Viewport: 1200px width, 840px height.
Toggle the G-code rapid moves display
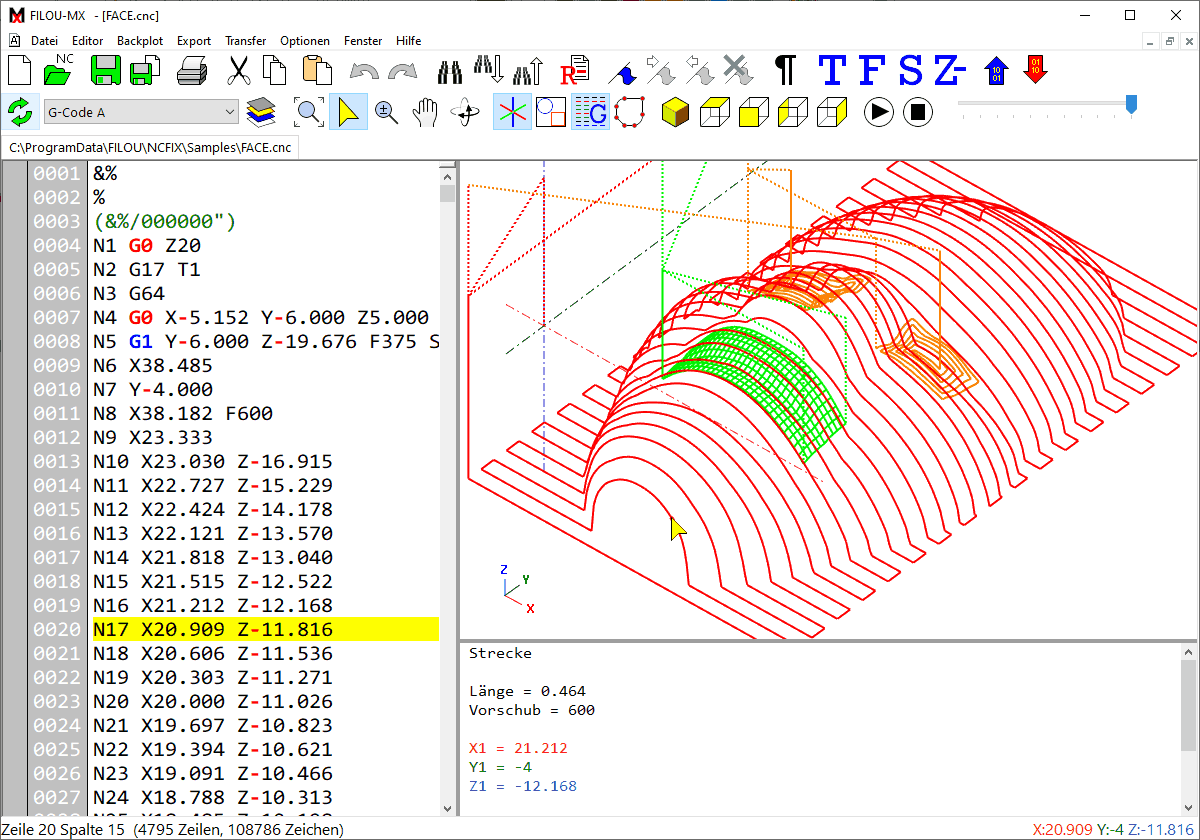pyautogui.click(x=590, y=112)
